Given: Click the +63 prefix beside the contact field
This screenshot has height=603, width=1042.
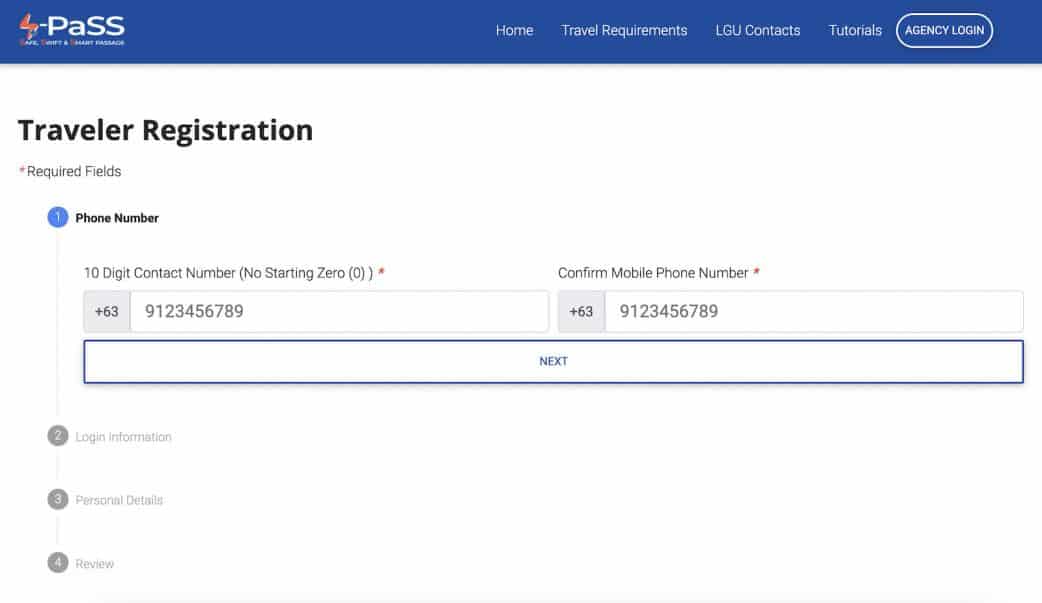Looking at the screenshot, I should 106,311.
